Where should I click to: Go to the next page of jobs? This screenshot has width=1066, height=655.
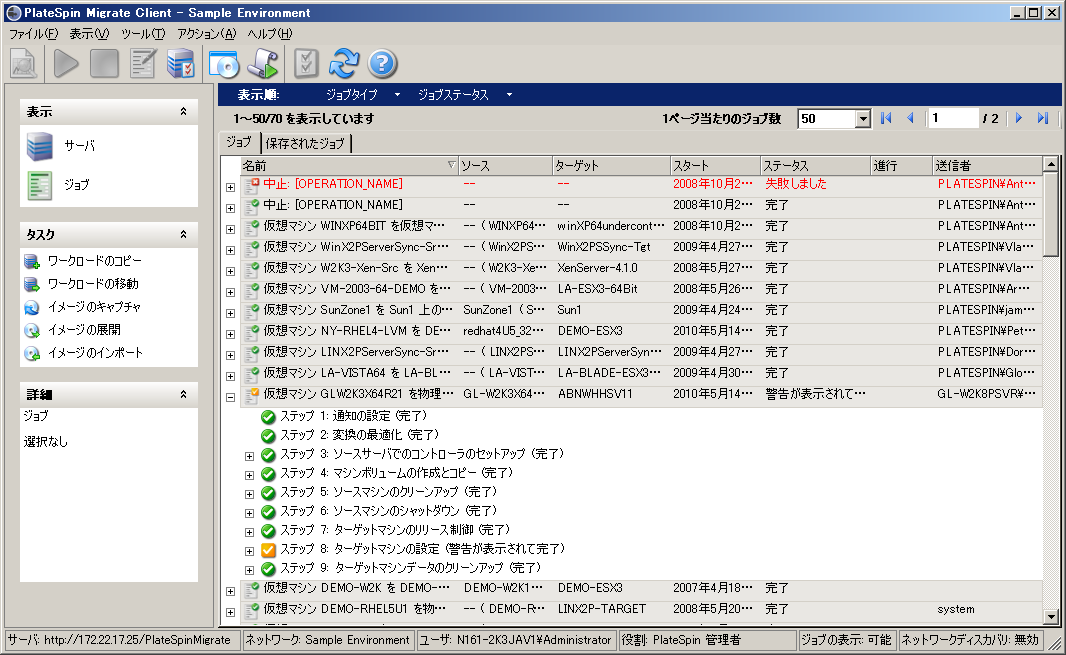tap(1018, 119)
